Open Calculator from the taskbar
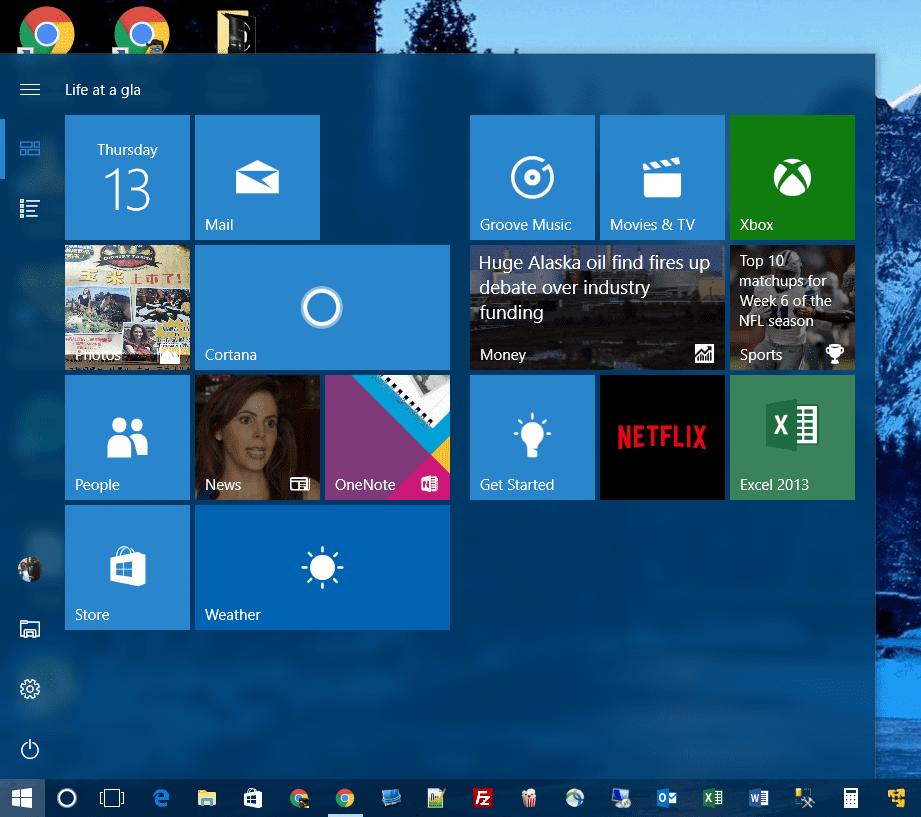This screenshot has height=817, width=921. click(x=851, y=798)
